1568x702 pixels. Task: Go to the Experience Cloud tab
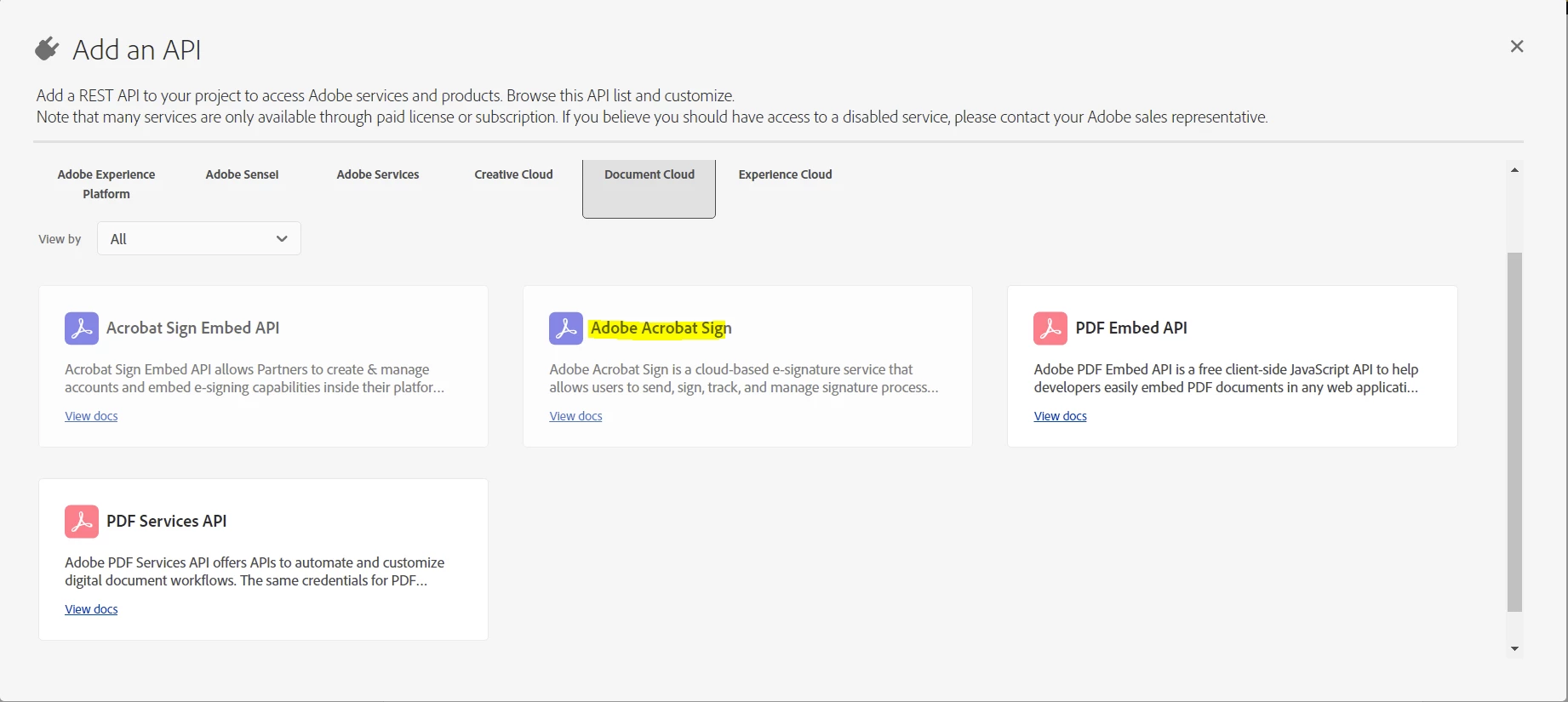[785, 174]
